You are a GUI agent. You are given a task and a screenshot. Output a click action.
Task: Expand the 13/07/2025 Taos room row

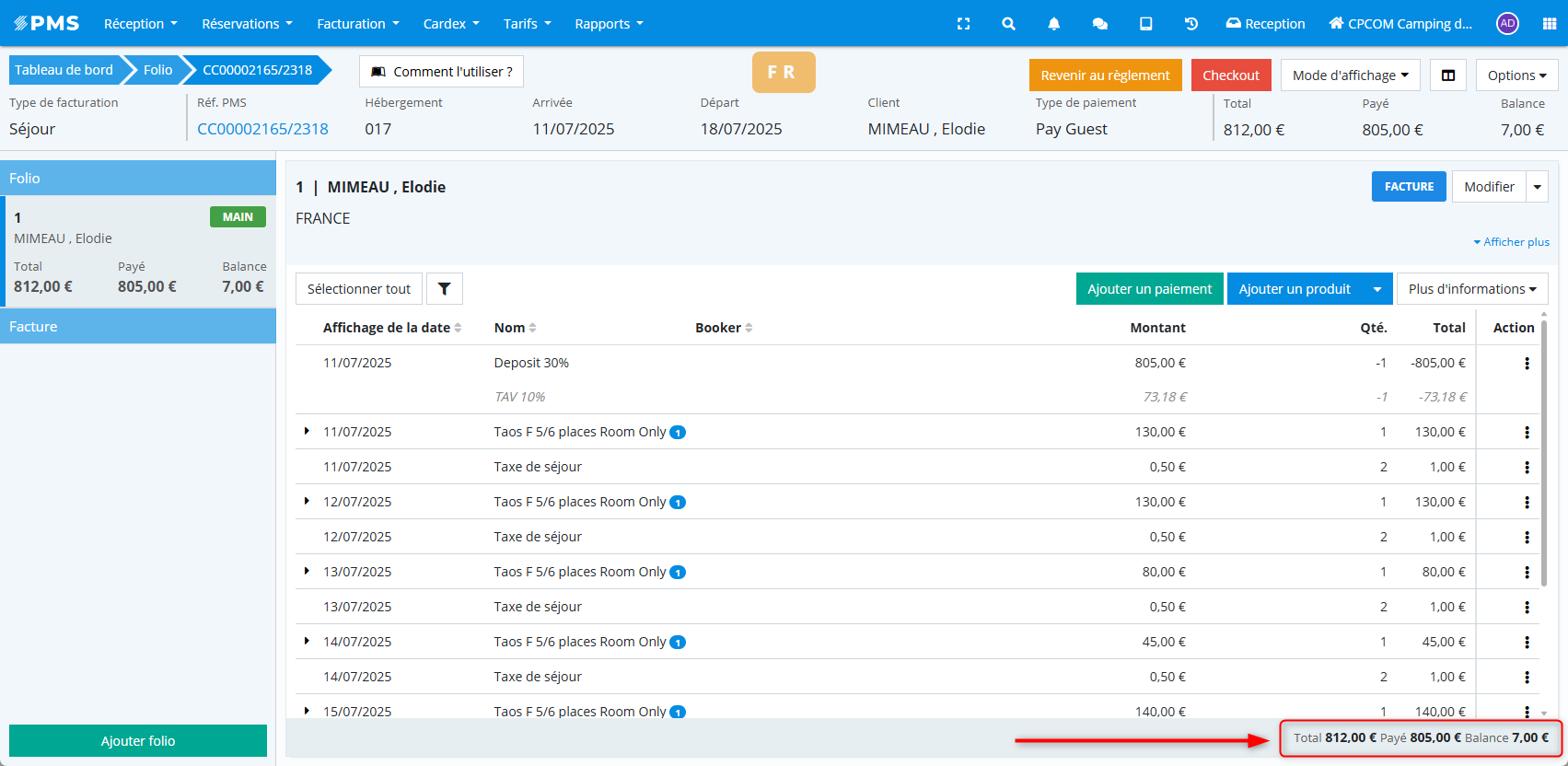coord(307,571)
